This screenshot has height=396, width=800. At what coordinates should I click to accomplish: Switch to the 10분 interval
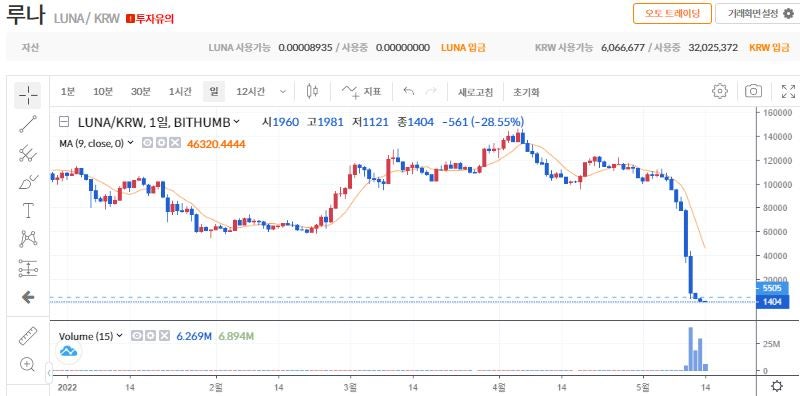(103, 92)
